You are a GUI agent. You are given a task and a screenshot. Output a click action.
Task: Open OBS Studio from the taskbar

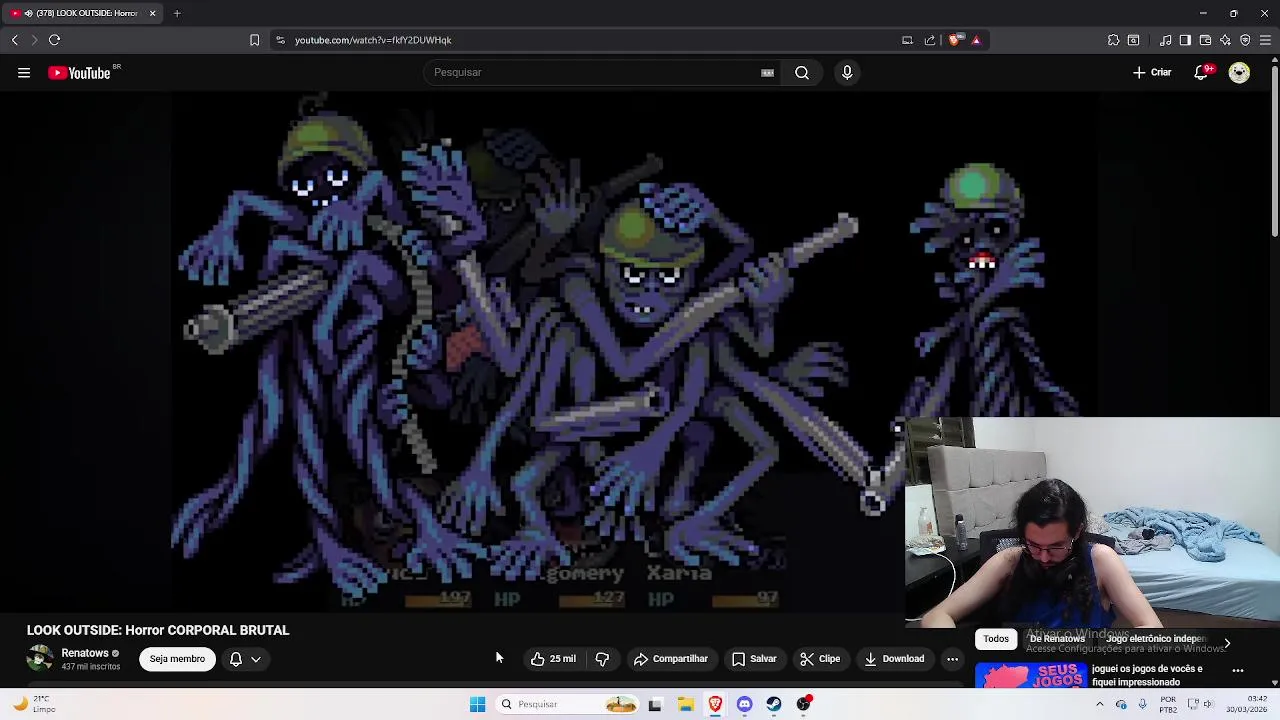(804, 704)
